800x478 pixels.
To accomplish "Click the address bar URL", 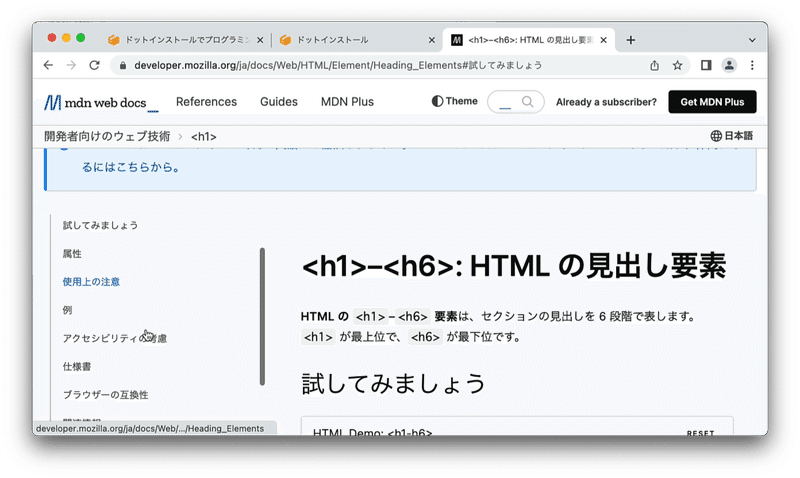I will (x=338, y=65).
